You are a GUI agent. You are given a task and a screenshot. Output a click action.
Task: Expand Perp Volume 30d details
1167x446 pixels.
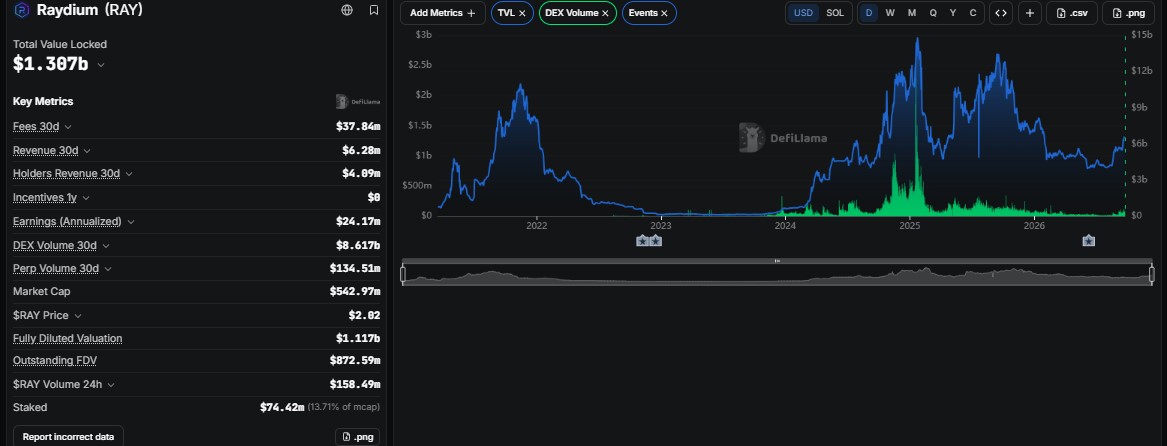click(107, 269)
